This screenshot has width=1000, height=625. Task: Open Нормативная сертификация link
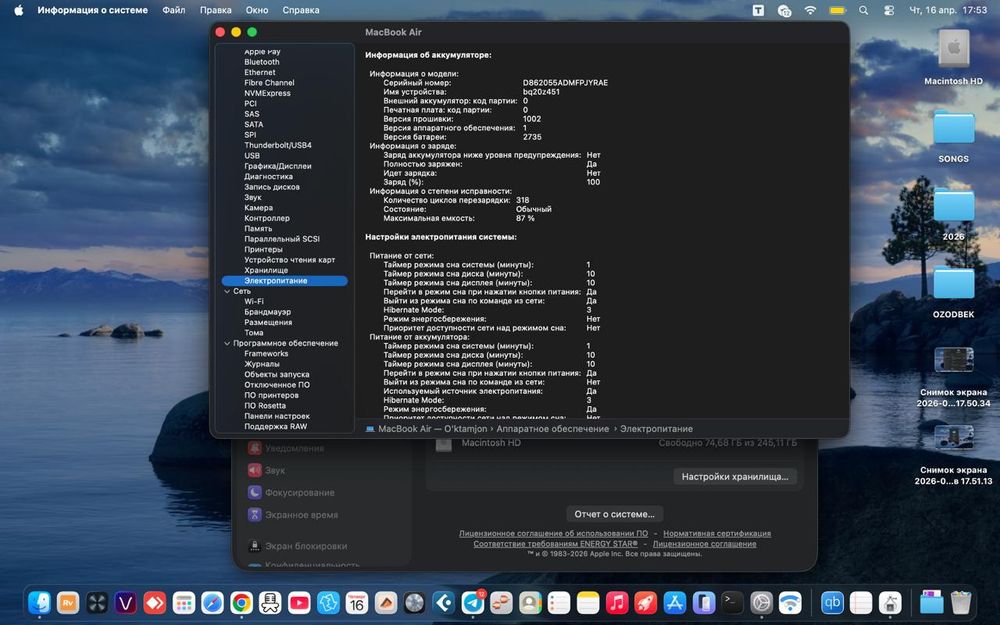click(717, 533)
